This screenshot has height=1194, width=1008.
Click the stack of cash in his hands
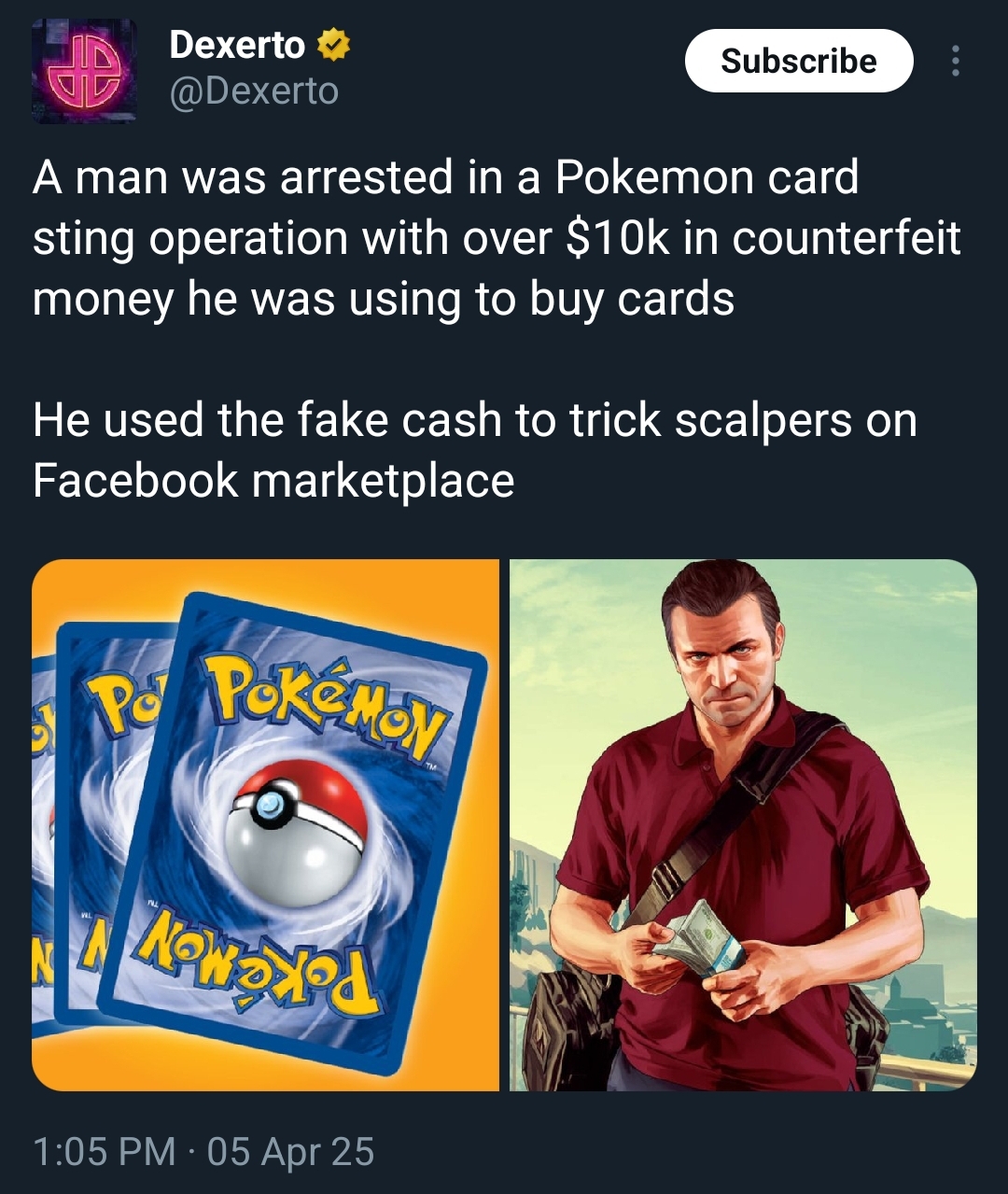pyautogui.click(x=698, y=936)
